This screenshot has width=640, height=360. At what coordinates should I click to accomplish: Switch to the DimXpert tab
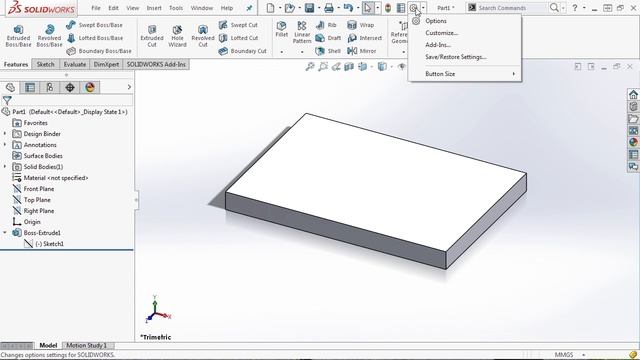(106, 64)
